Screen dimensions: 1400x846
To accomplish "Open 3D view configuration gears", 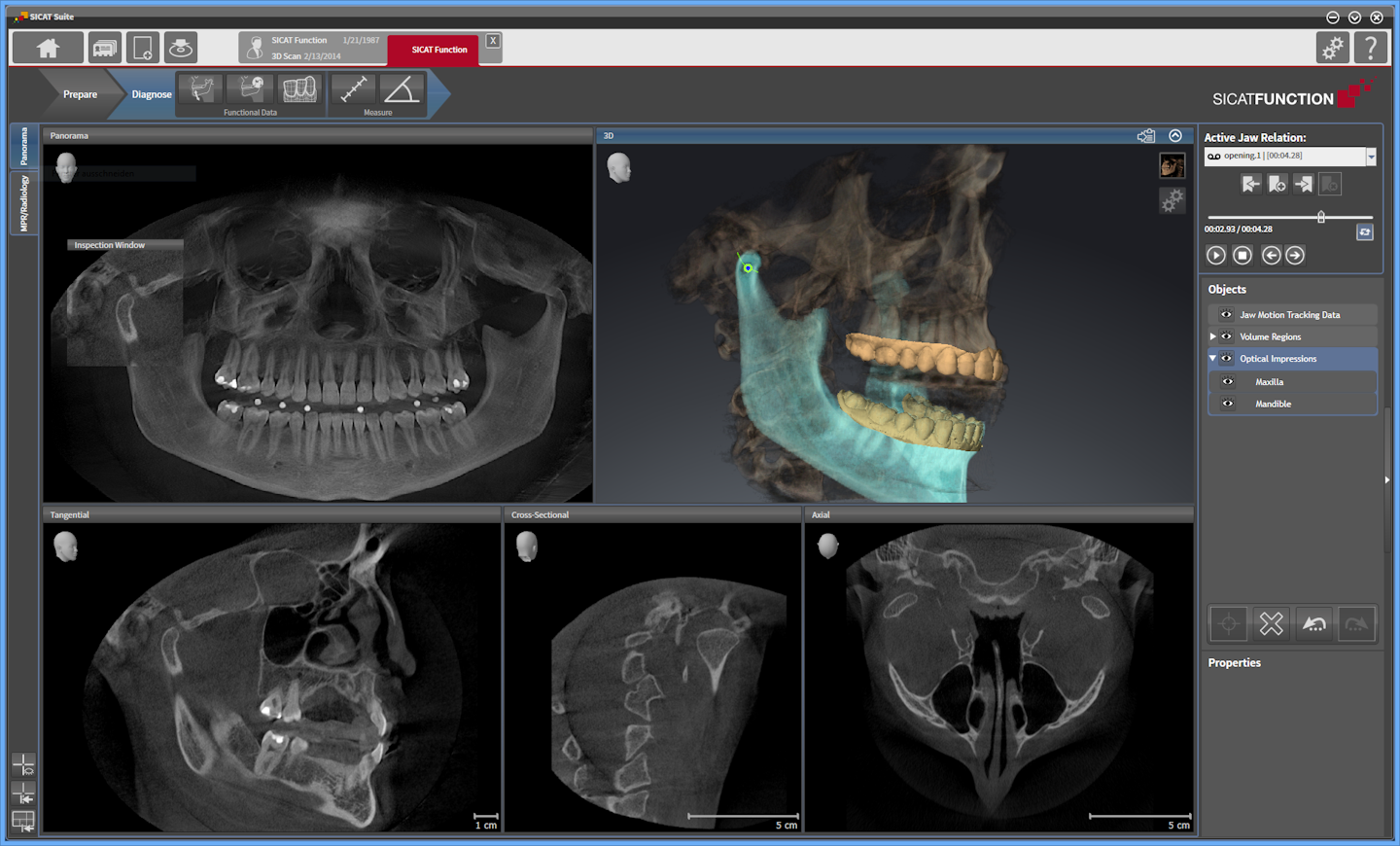I will [1172, 200].
